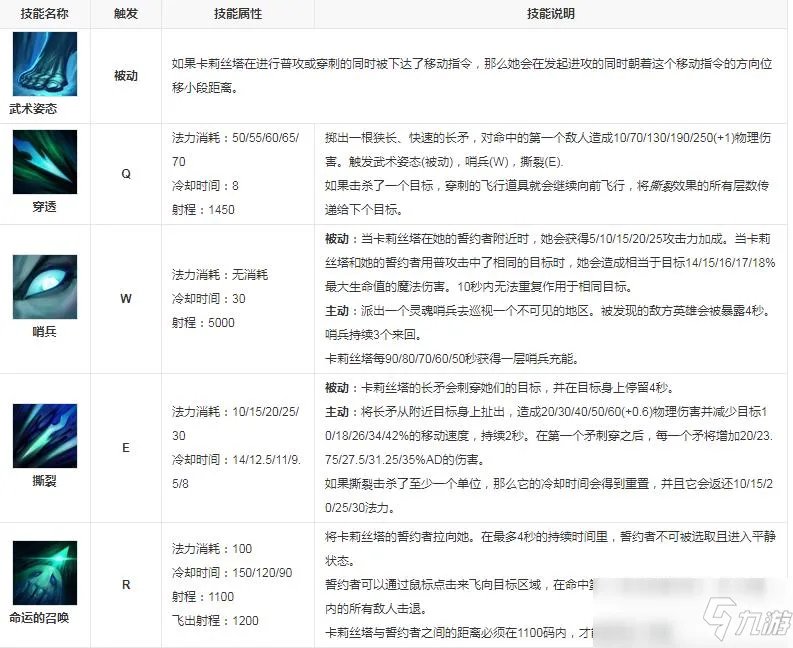
Task: Click the 技能说明 column header
Action: [551, 14]
